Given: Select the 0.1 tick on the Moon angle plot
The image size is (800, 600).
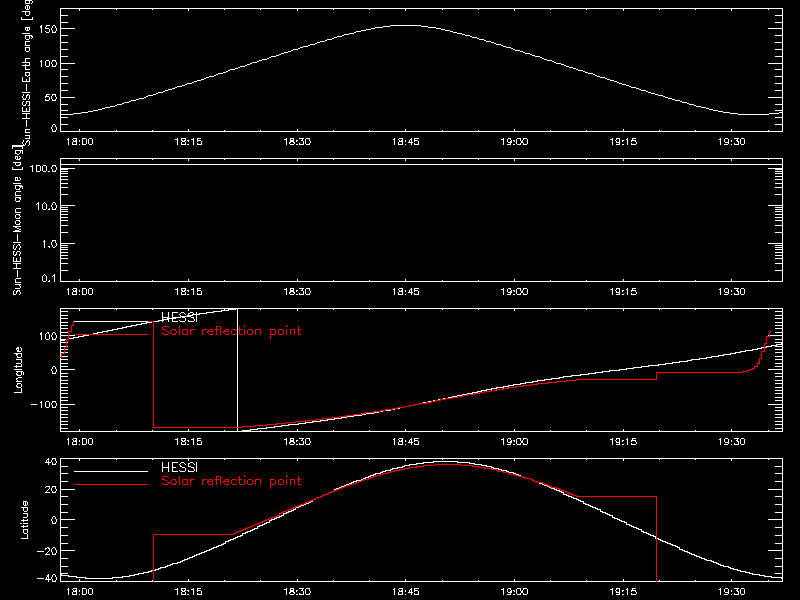Looking at the screenshot, I should tap(49, 278).
